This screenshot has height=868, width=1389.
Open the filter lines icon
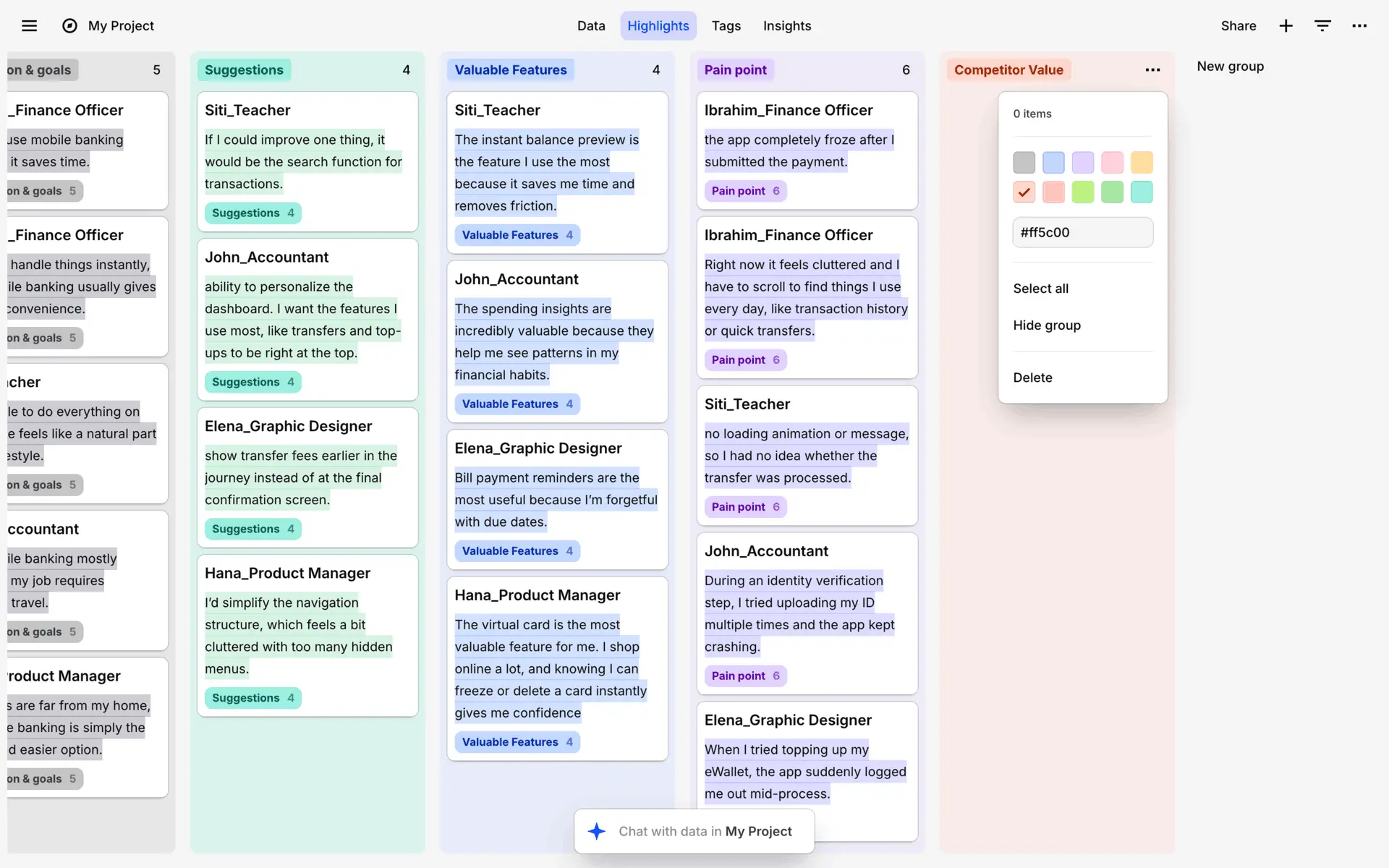[x=1322, y=26]
